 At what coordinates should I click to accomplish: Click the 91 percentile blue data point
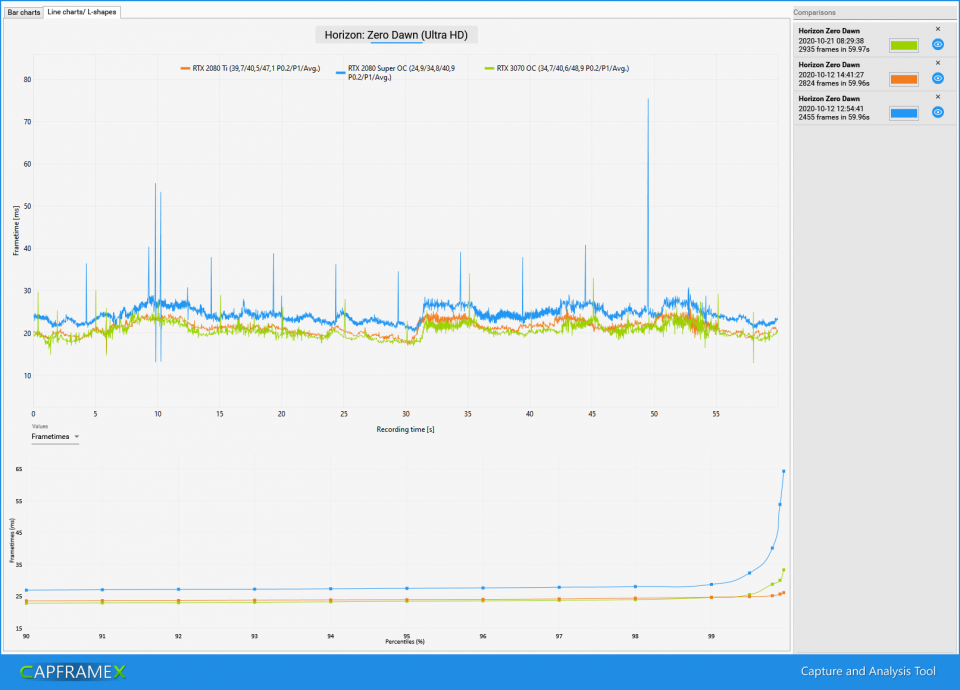(102, 590)
